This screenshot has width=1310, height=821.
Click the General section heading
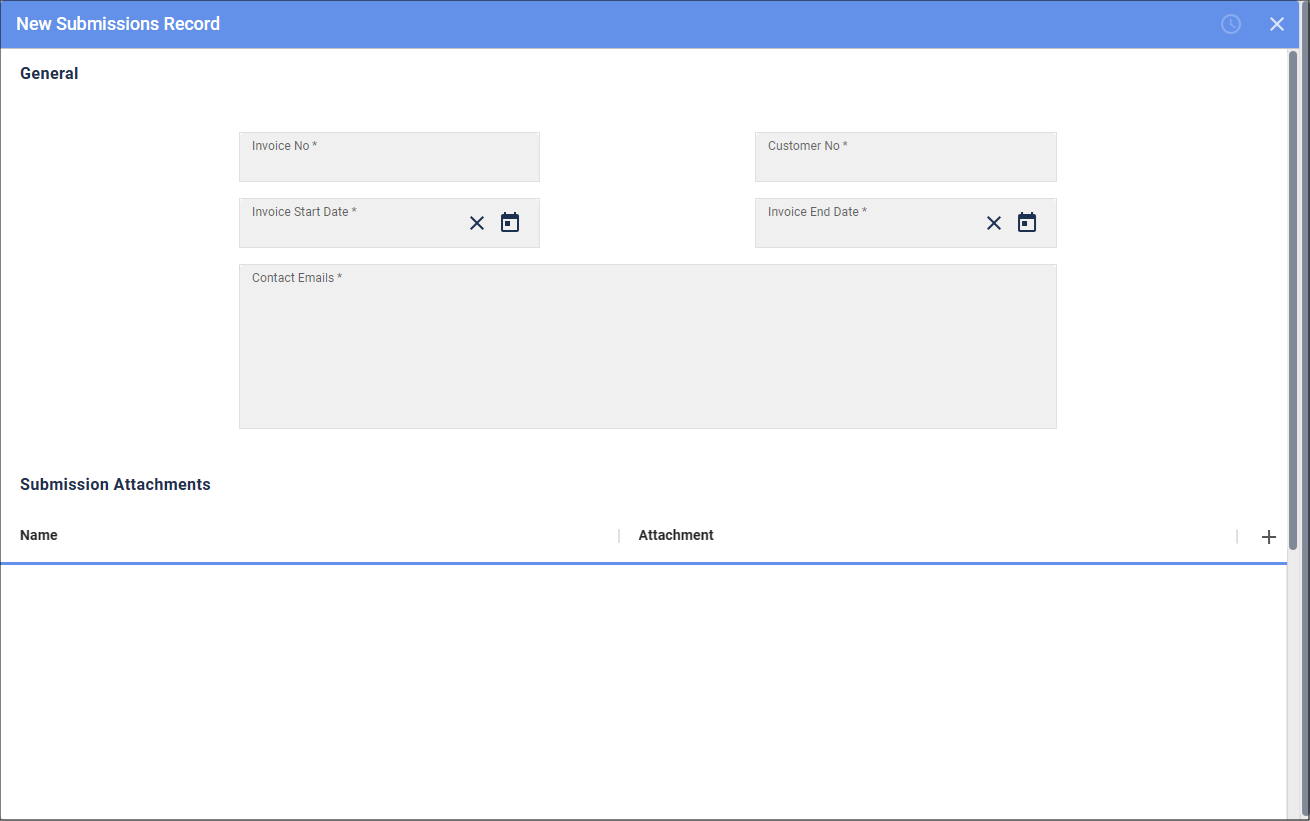[49, 73]
